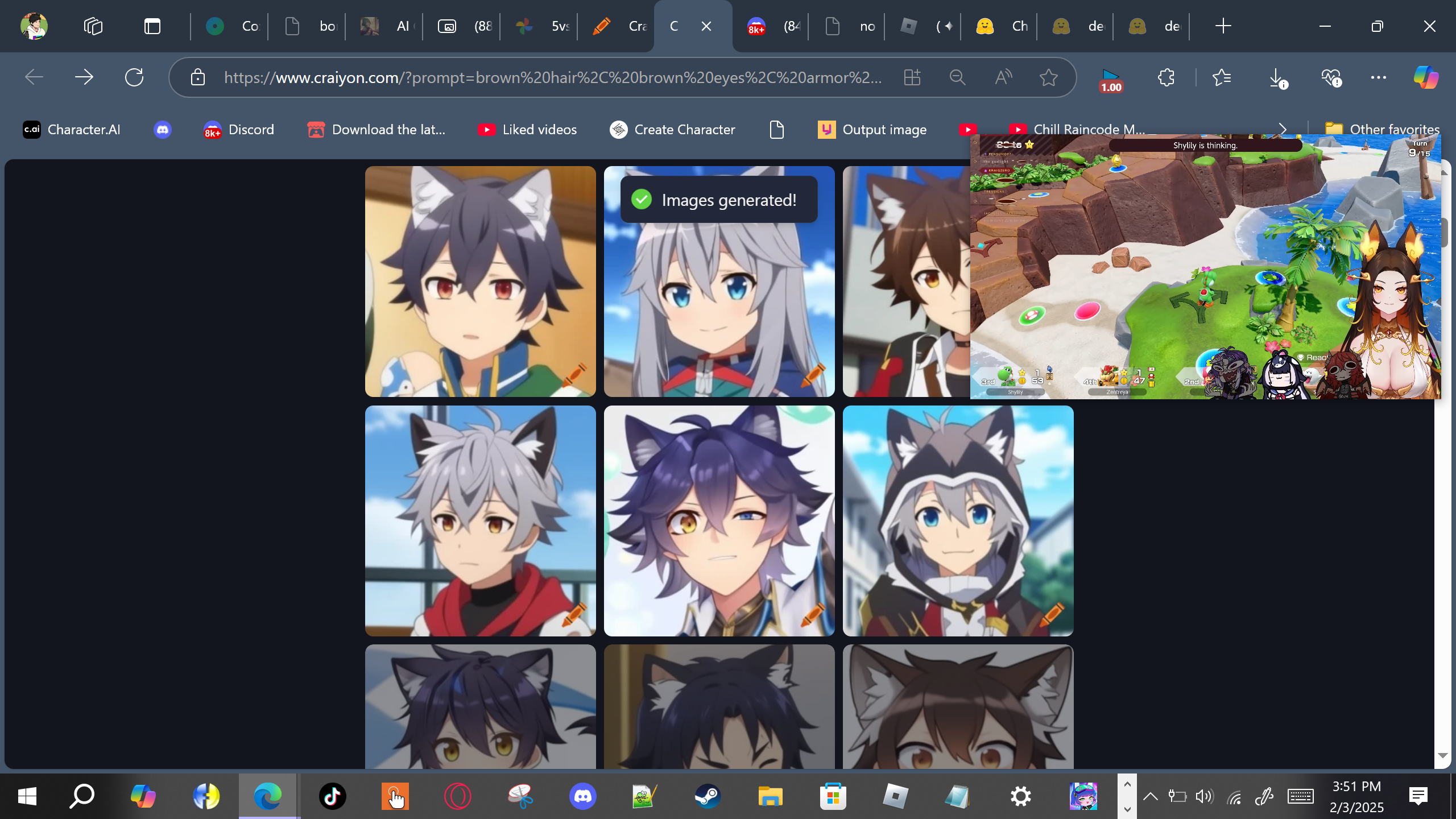The image size is (1456, 819).
Task: Edit the dark-haired red-eyed wolf boy image
Action: tap(574, 375)
